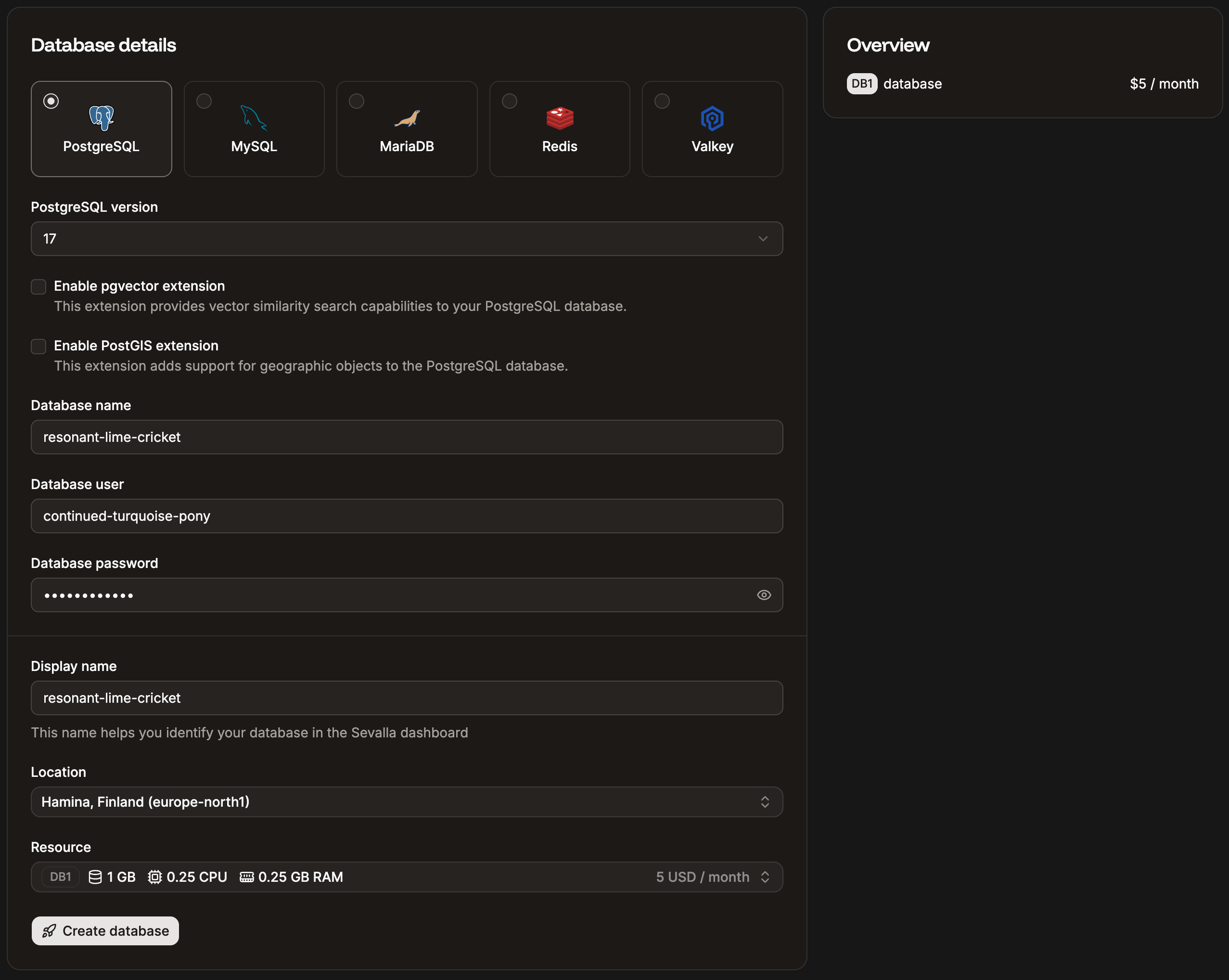Expand the version selector chevron arrow
This screenshot has width=1229, height=980.
point(763,239)
